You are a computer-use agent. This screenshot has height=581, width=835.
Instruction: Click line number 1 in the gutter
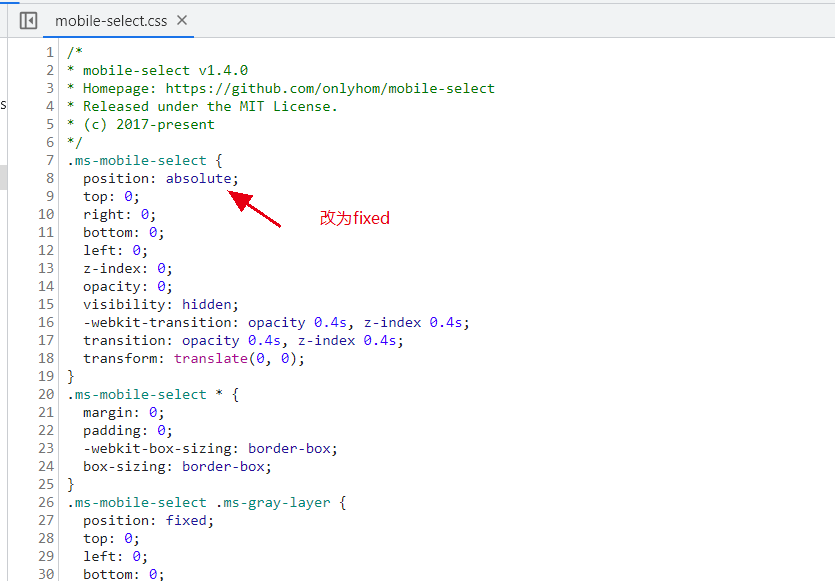pyautogui.click(x=49, y=52)
